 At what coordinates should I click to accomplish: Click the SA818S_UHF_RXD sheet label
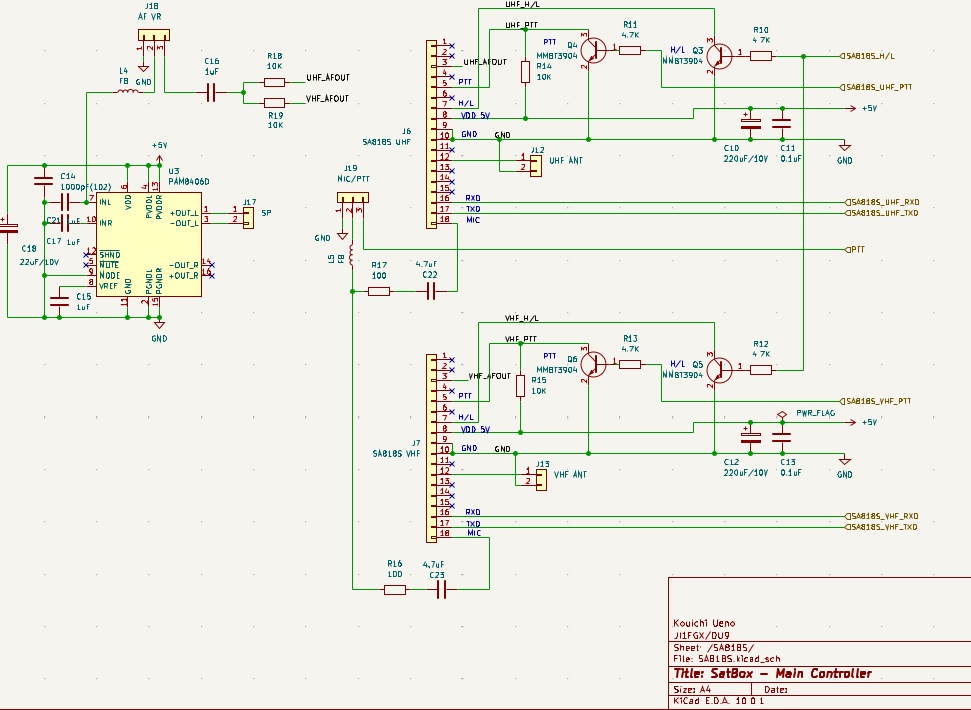(x=882, y=202)
